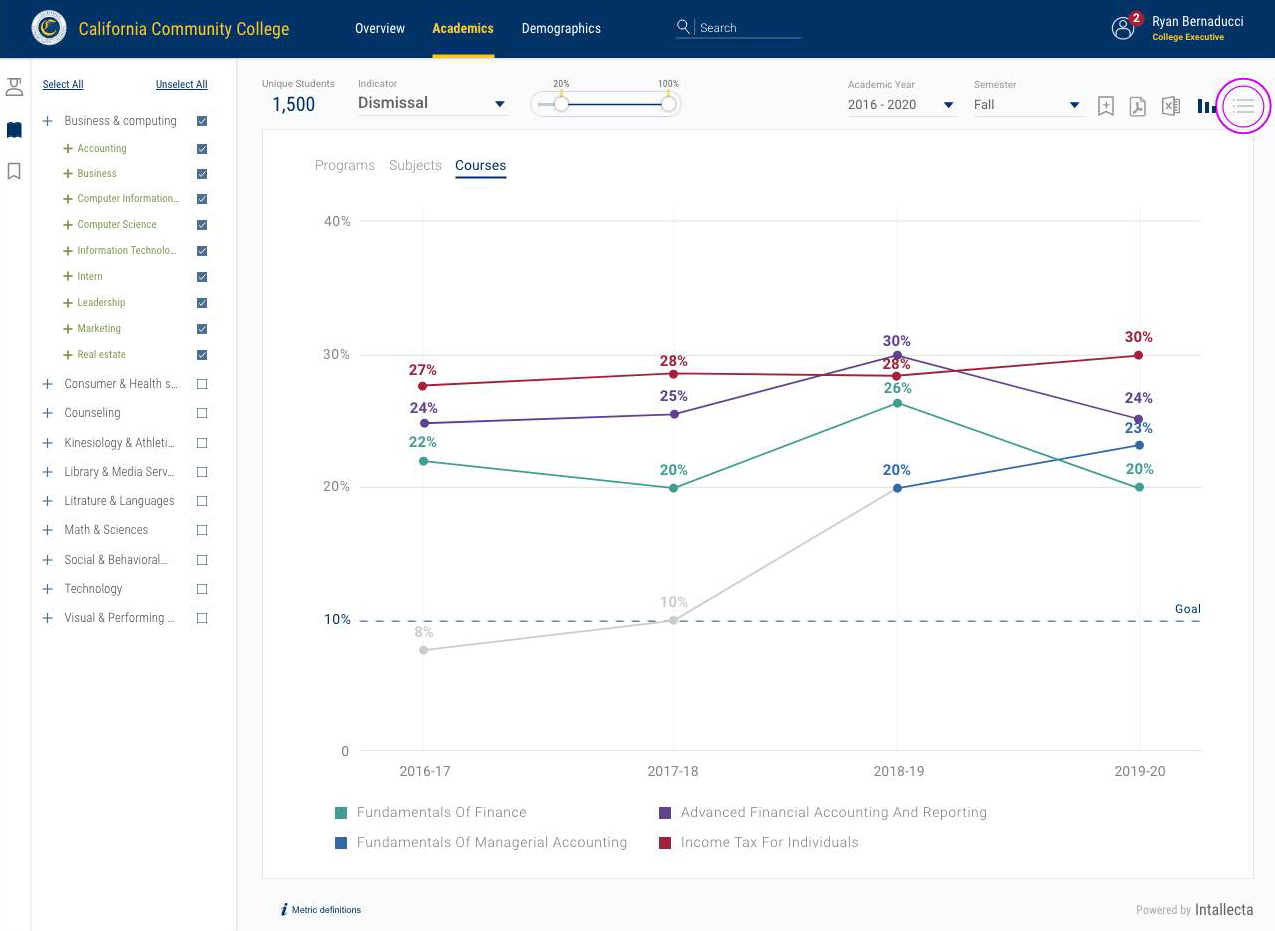The width and height of the screenshot is (1275, 931).
Task: Switch to bar chart view icon
Action: click(x=1206, y=106)
